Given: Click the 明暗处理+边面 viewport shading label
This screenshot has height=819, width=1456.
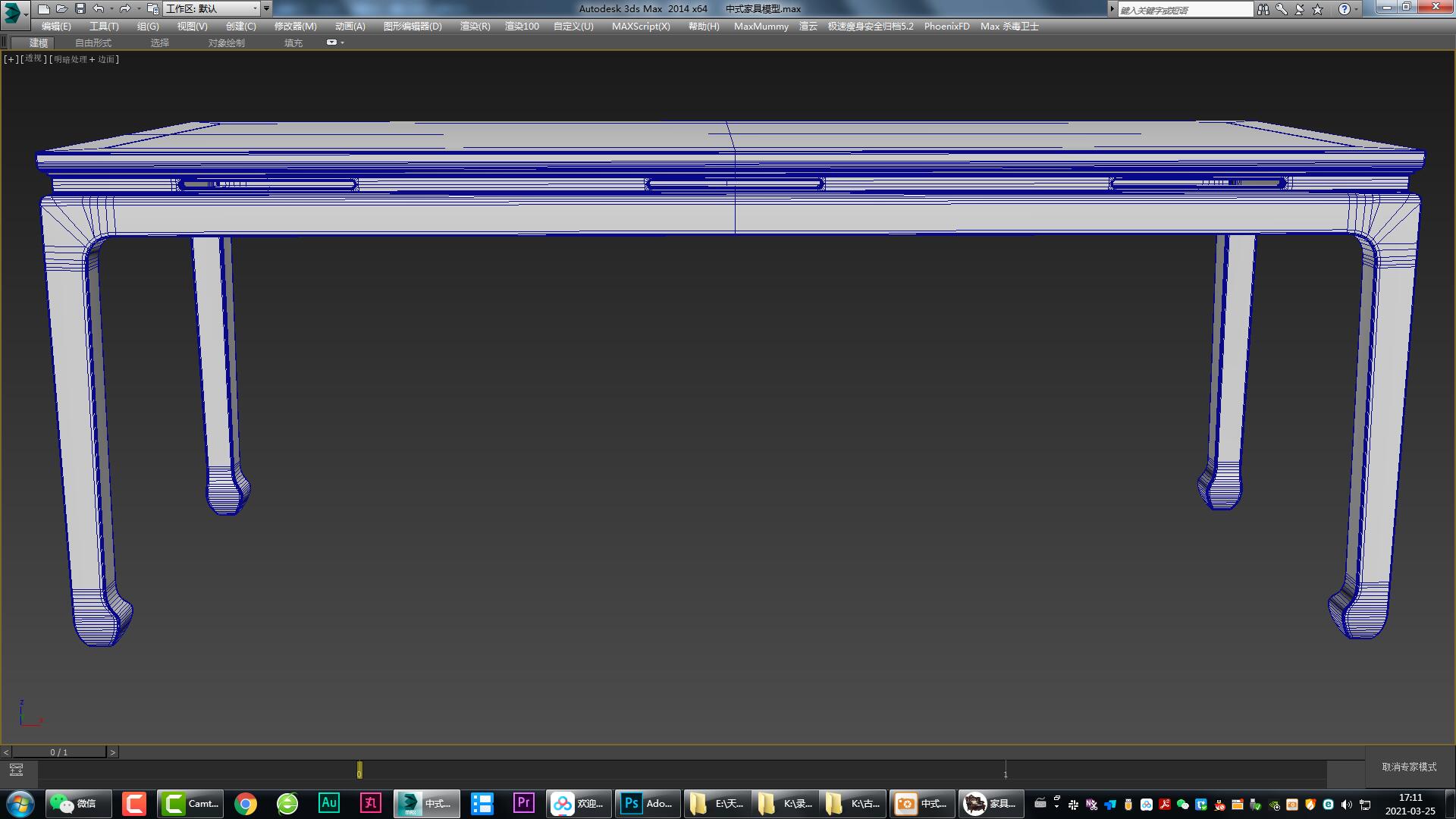Looking at the screenshot, I should coord(84,59).
